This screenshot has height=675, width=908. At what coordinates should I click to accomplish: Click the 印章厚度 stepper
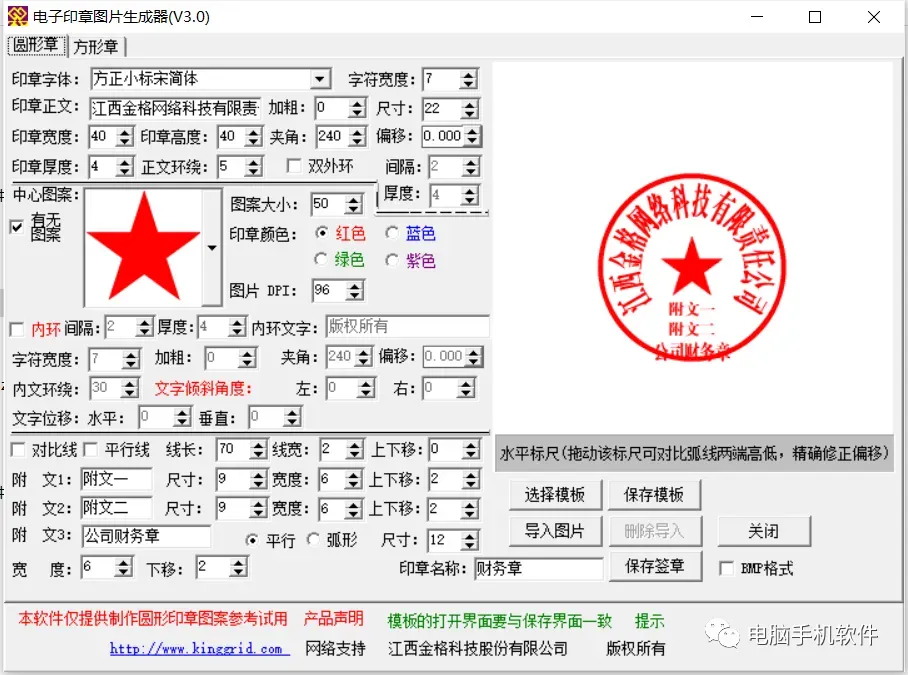111,167
